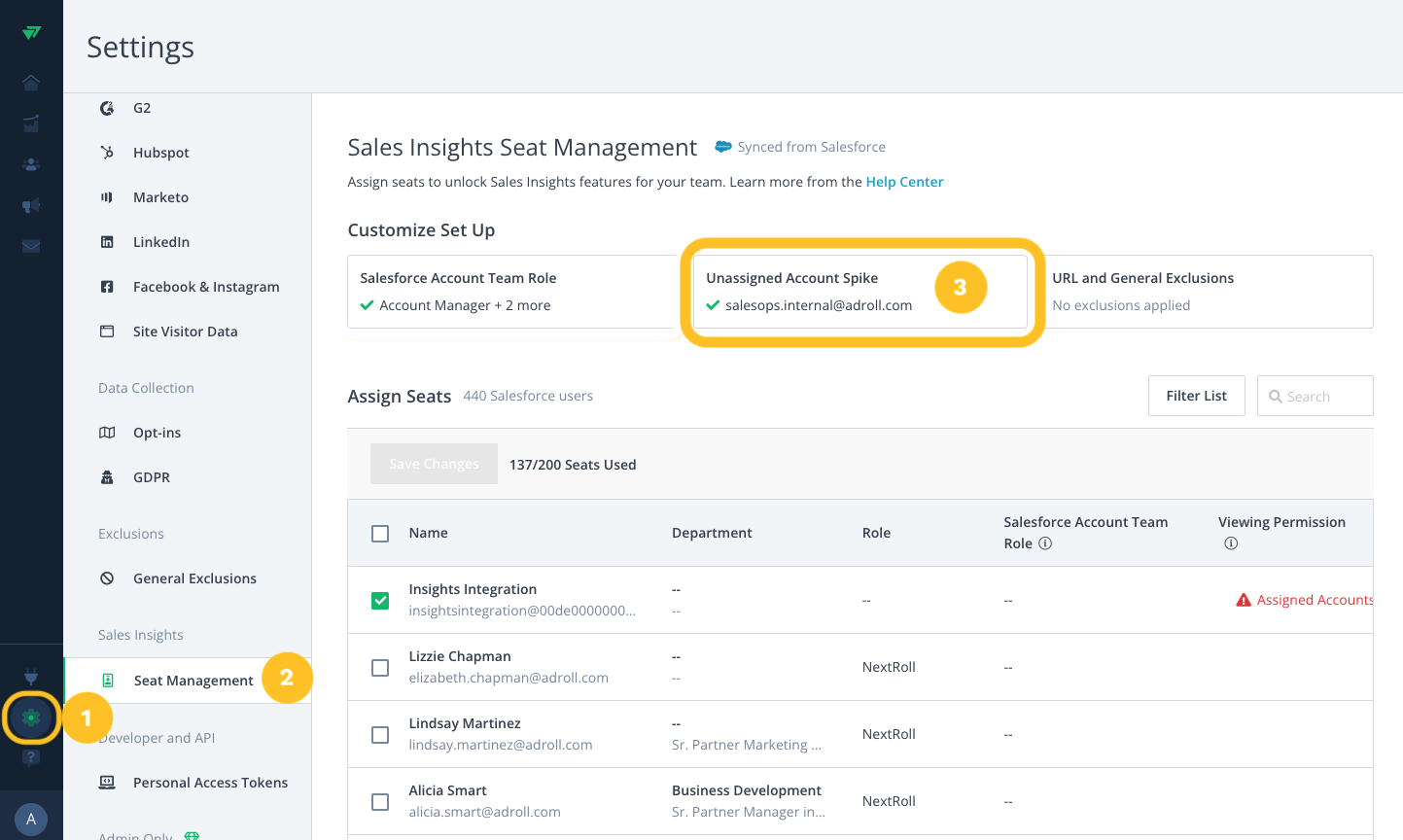Click the info icon next to Salesforce Account Team Role header
This screenshot has height=840, width=1403.
click(x=1045, y=543)
